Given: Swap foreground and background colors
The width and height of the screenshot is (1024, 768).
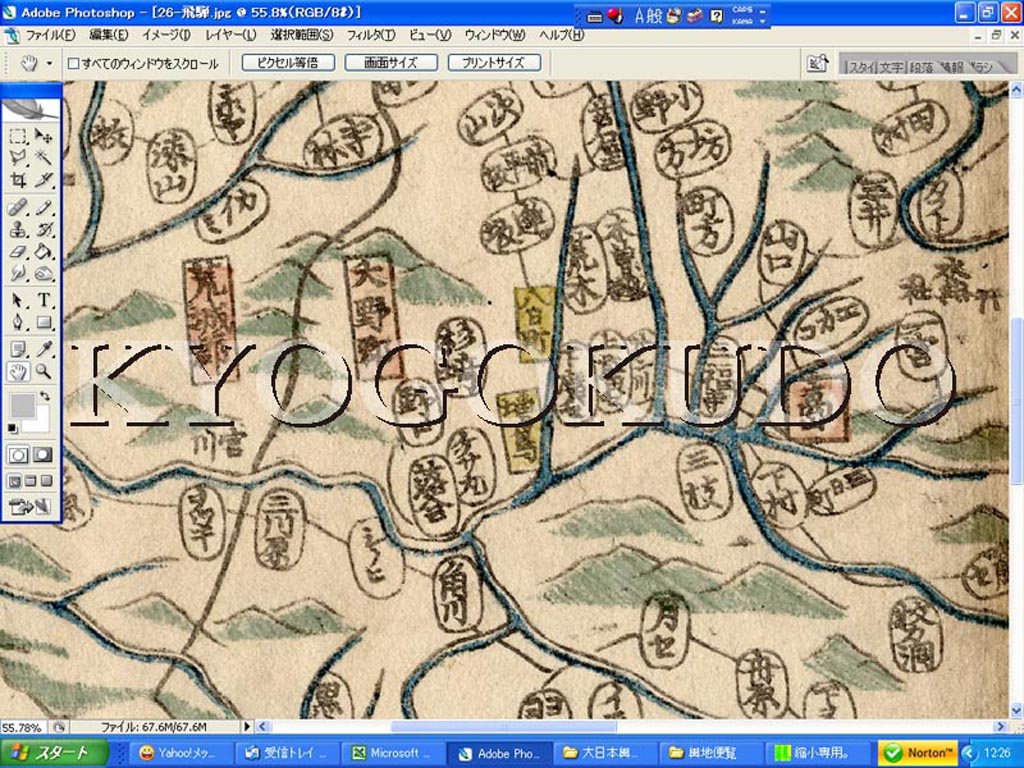Looking at the screenshot, I should coord(44,396).
